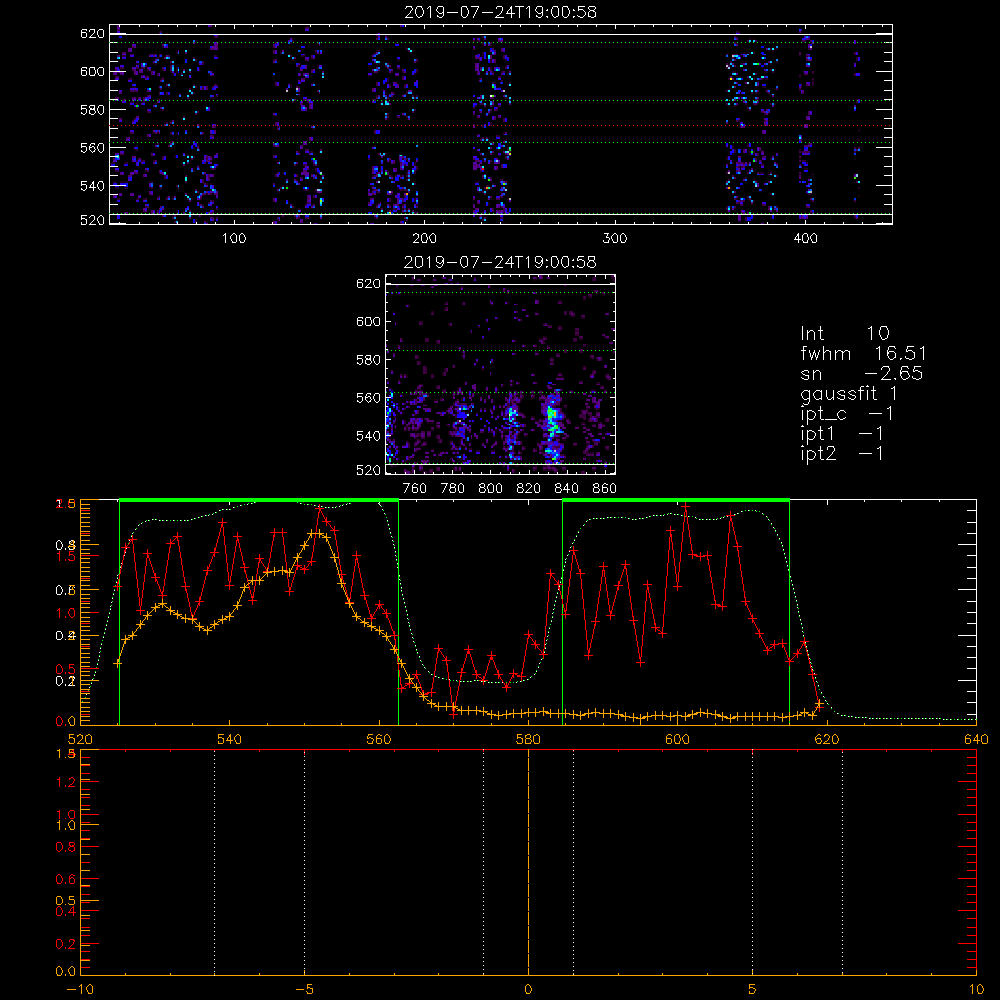Click the middle zoomed spectrogram image
The height and width of the screenshot is (1000, 1000).
pos(501,374)
